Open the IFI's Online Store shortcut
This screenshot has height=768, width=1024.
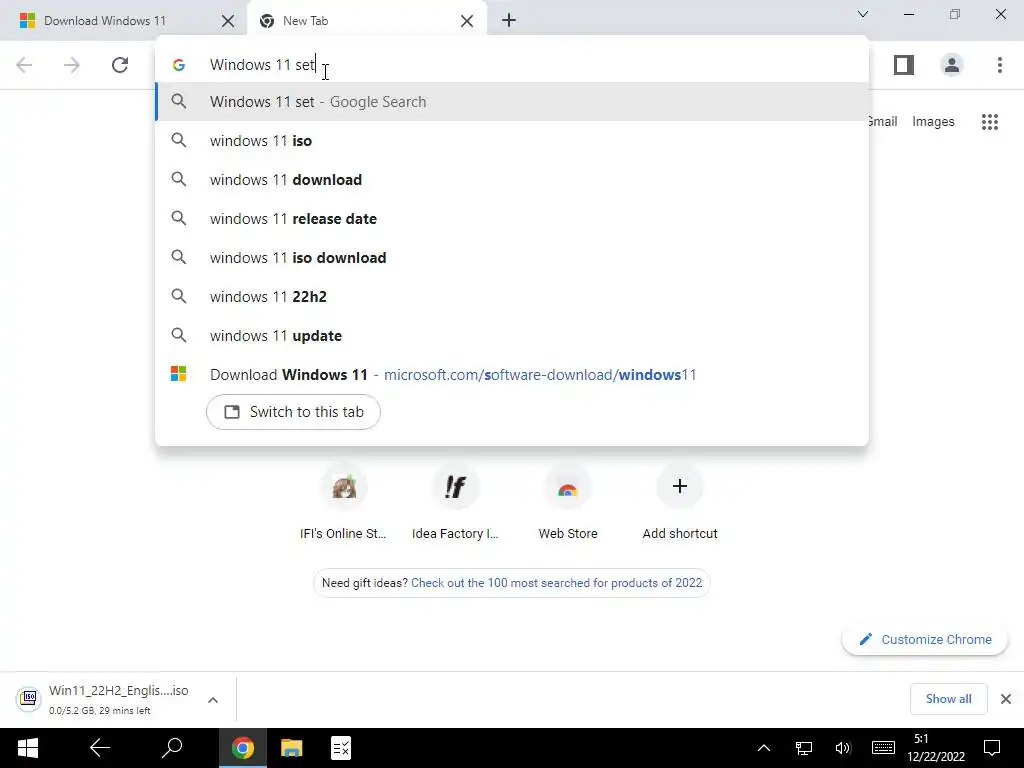pyautogui.click(x=344, y=504)
